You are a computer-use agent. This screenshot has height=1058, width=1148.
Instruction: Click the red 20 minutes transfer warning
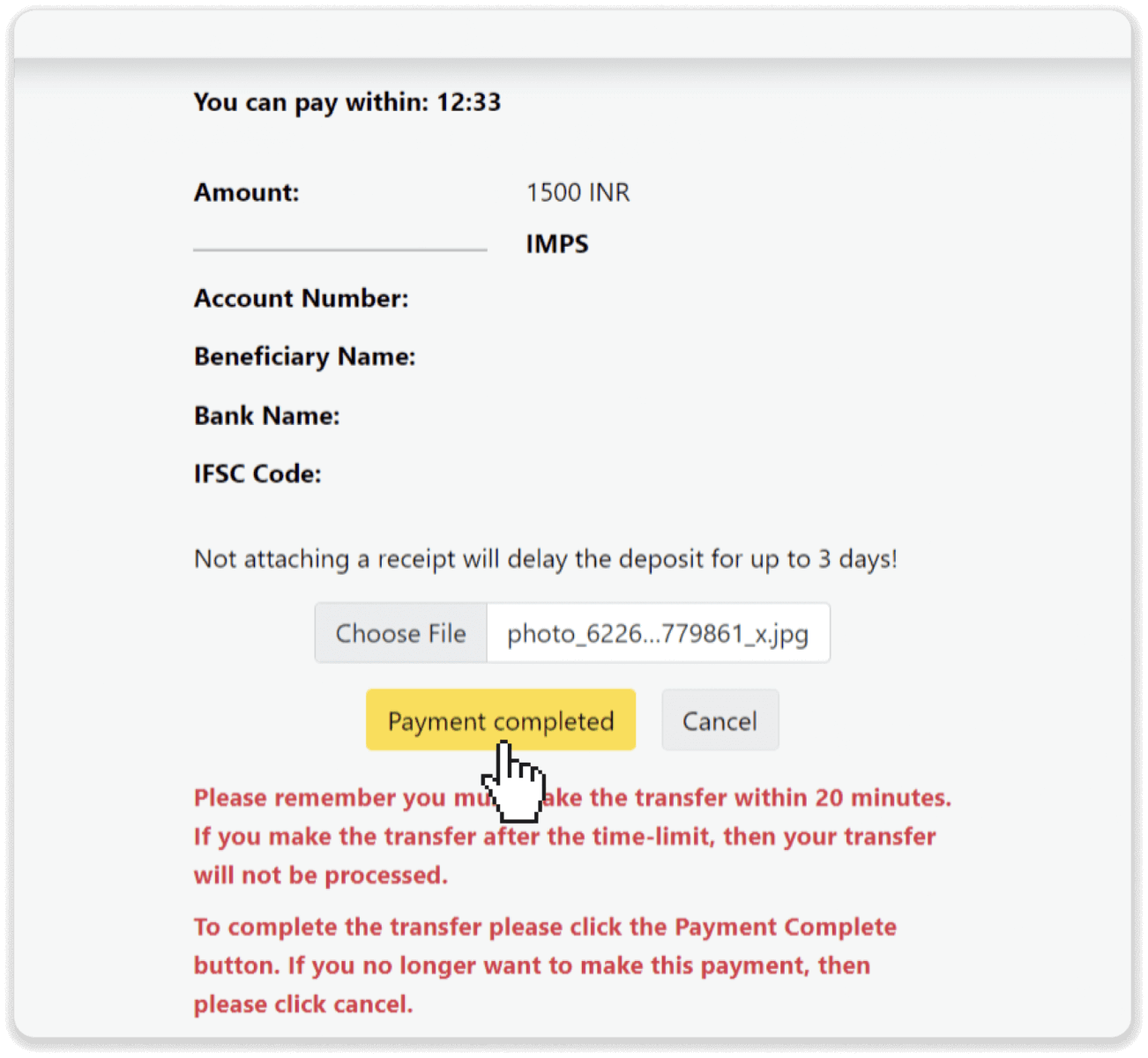(573, 836)
